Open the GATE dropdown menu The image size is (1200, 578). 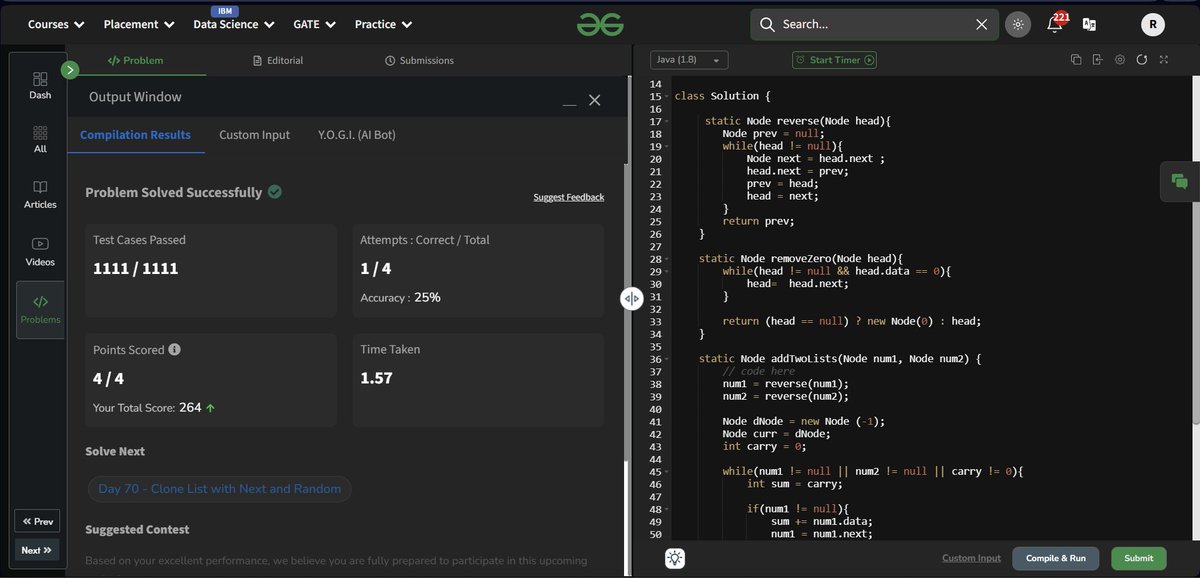314,24
